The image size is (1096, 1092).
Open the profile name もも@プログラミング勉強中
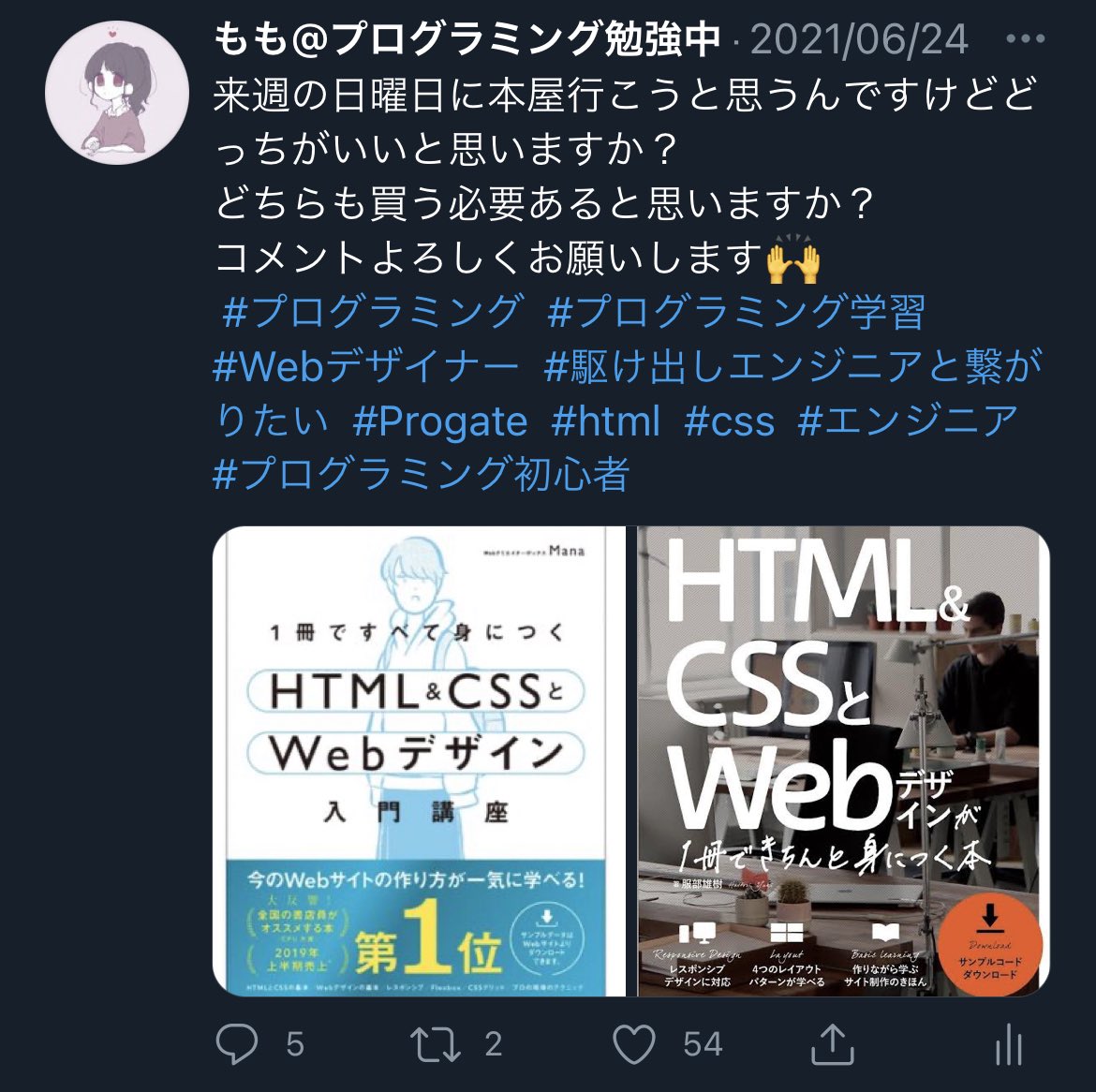(467, 37)
